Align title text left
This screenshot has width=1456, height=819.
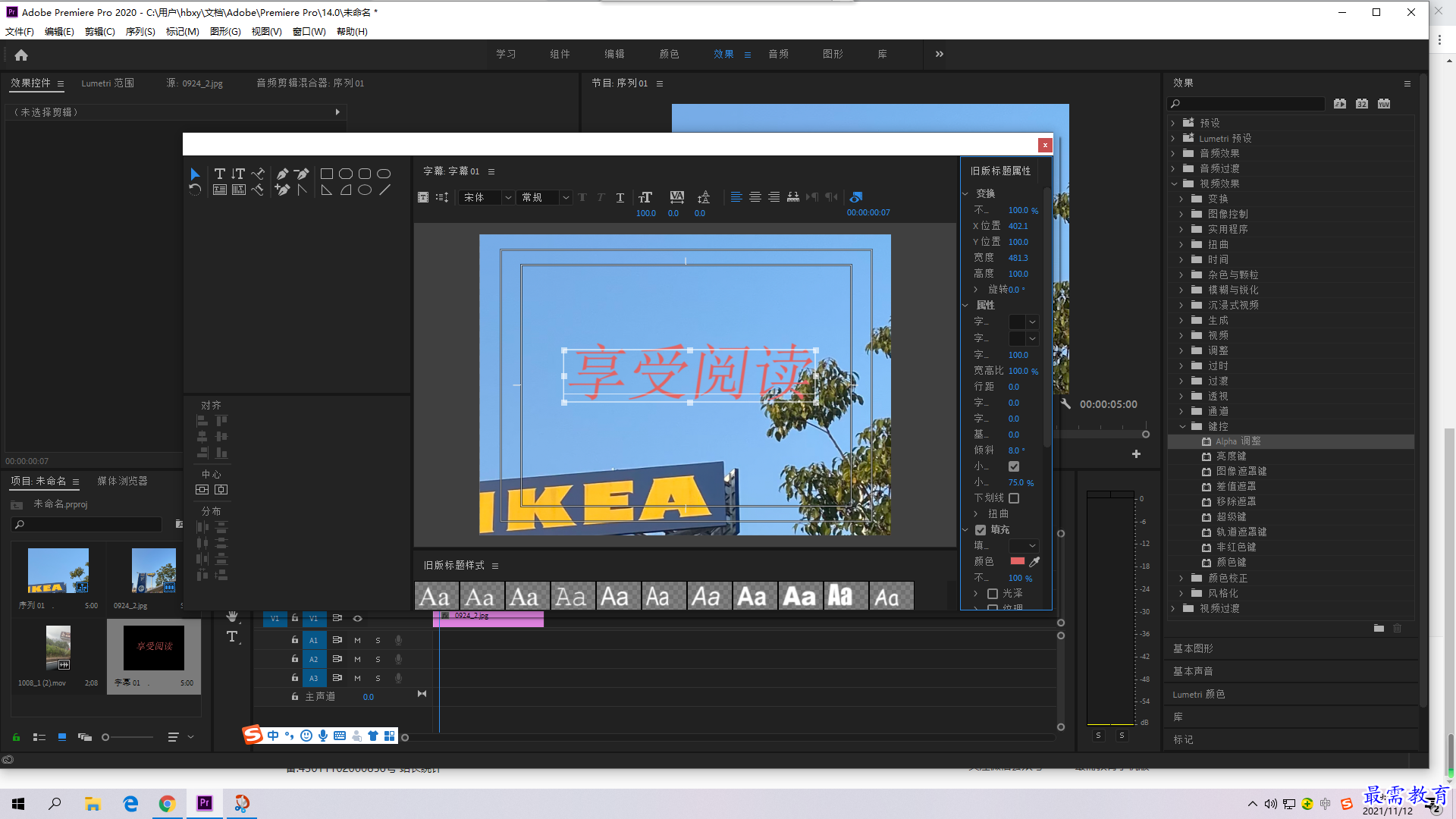736,197
